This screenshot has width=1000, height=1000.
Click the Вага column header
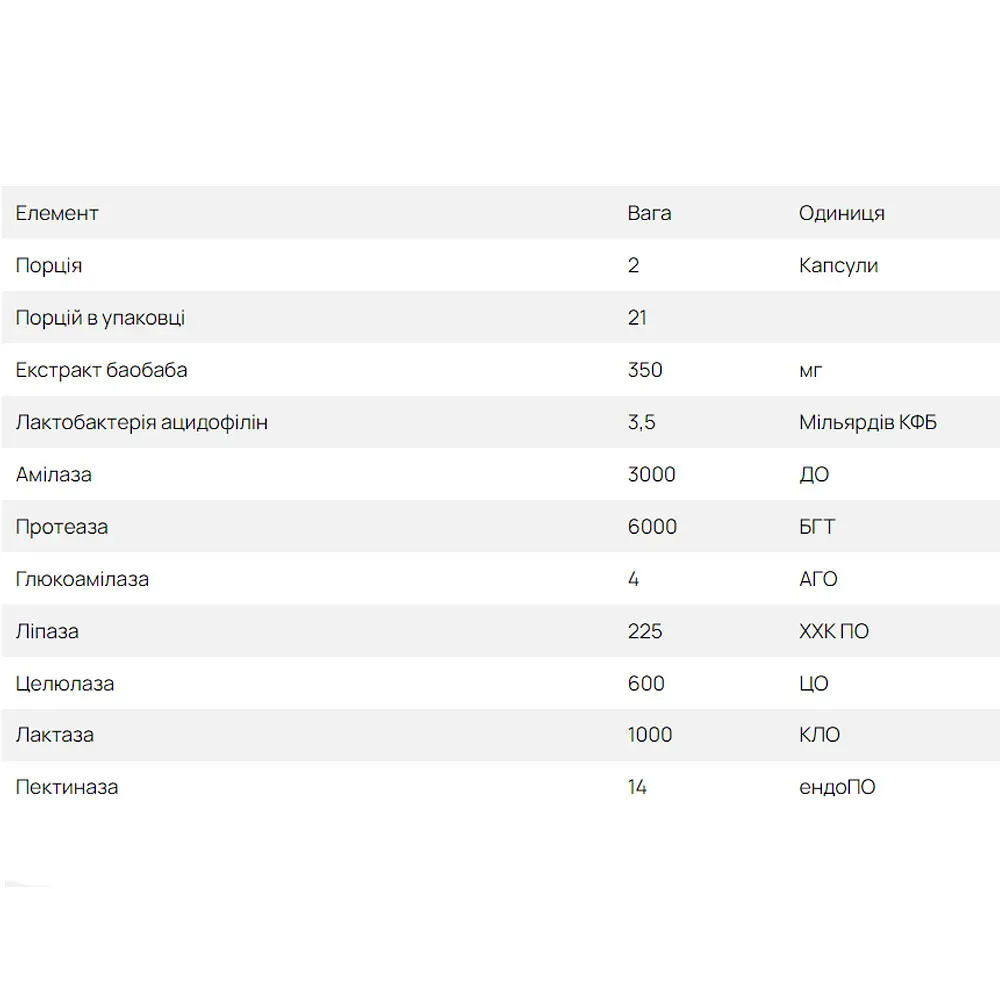click(649, 213)
